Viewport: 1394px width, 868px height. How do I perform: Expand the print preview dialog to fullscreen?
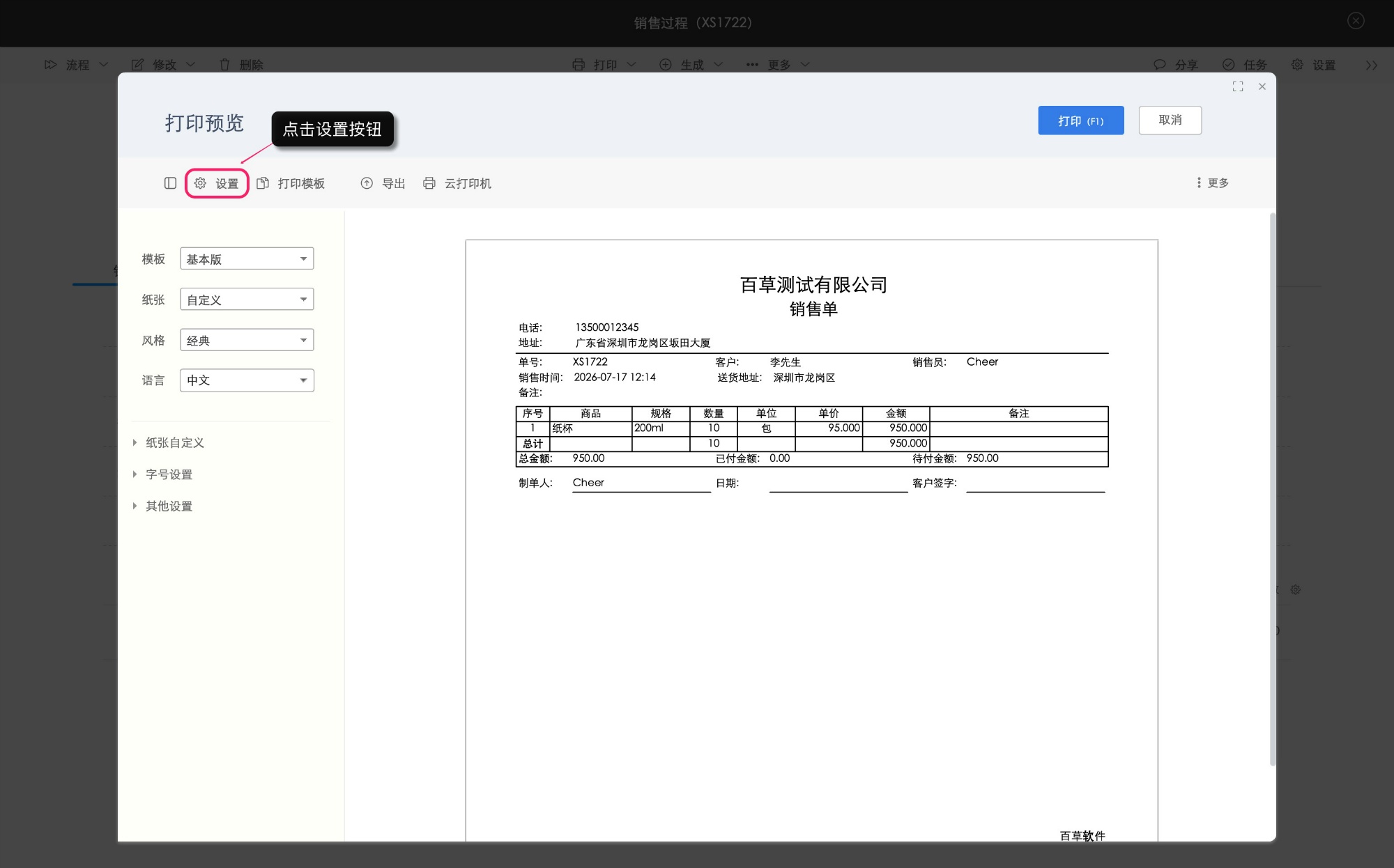click(x=1238, y=86)
